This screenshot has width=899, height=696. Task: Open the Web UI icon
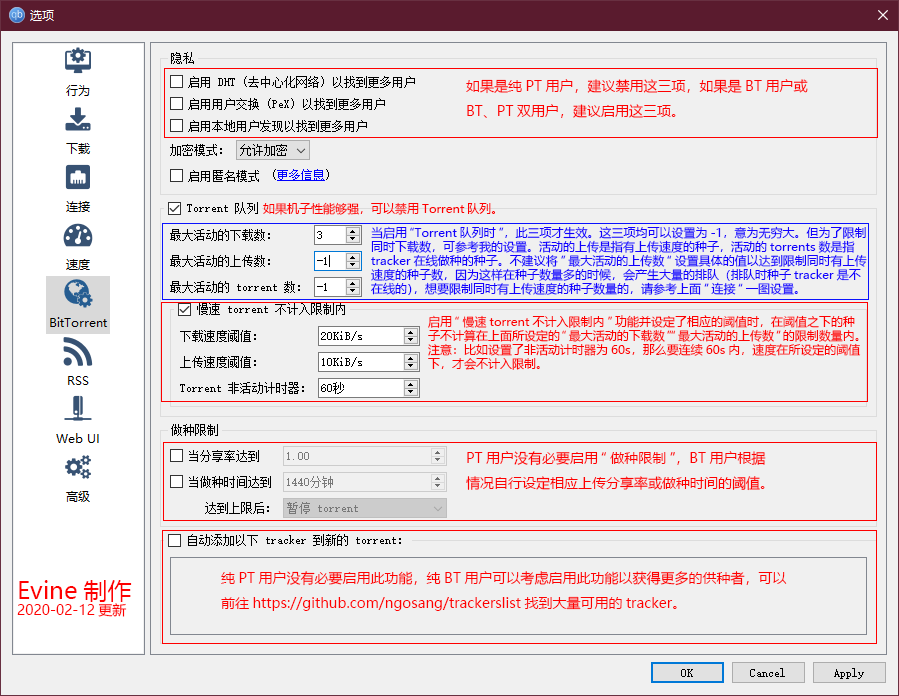77,409
